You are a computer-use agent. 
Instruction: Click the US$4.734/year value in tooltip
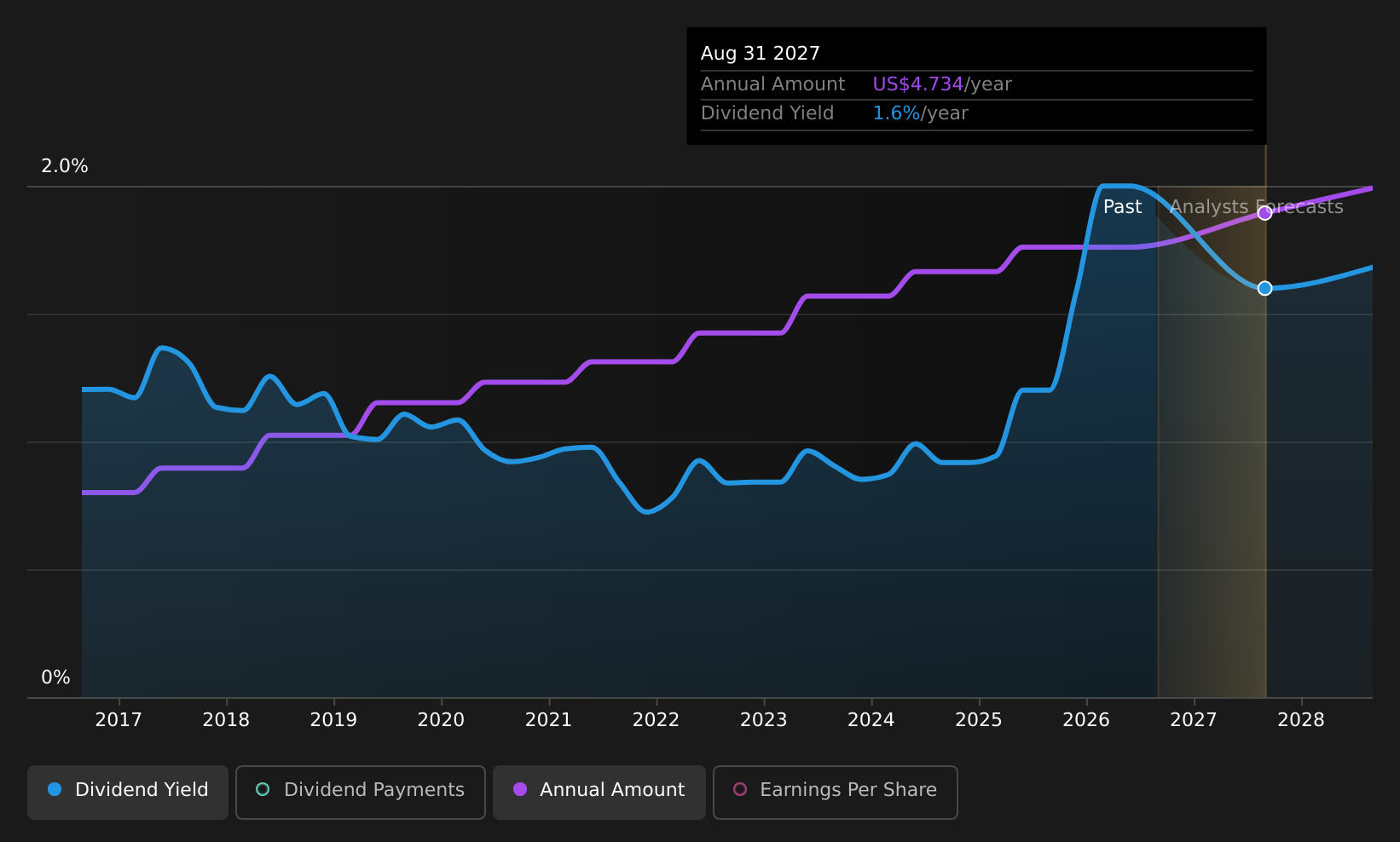point(942,84)
